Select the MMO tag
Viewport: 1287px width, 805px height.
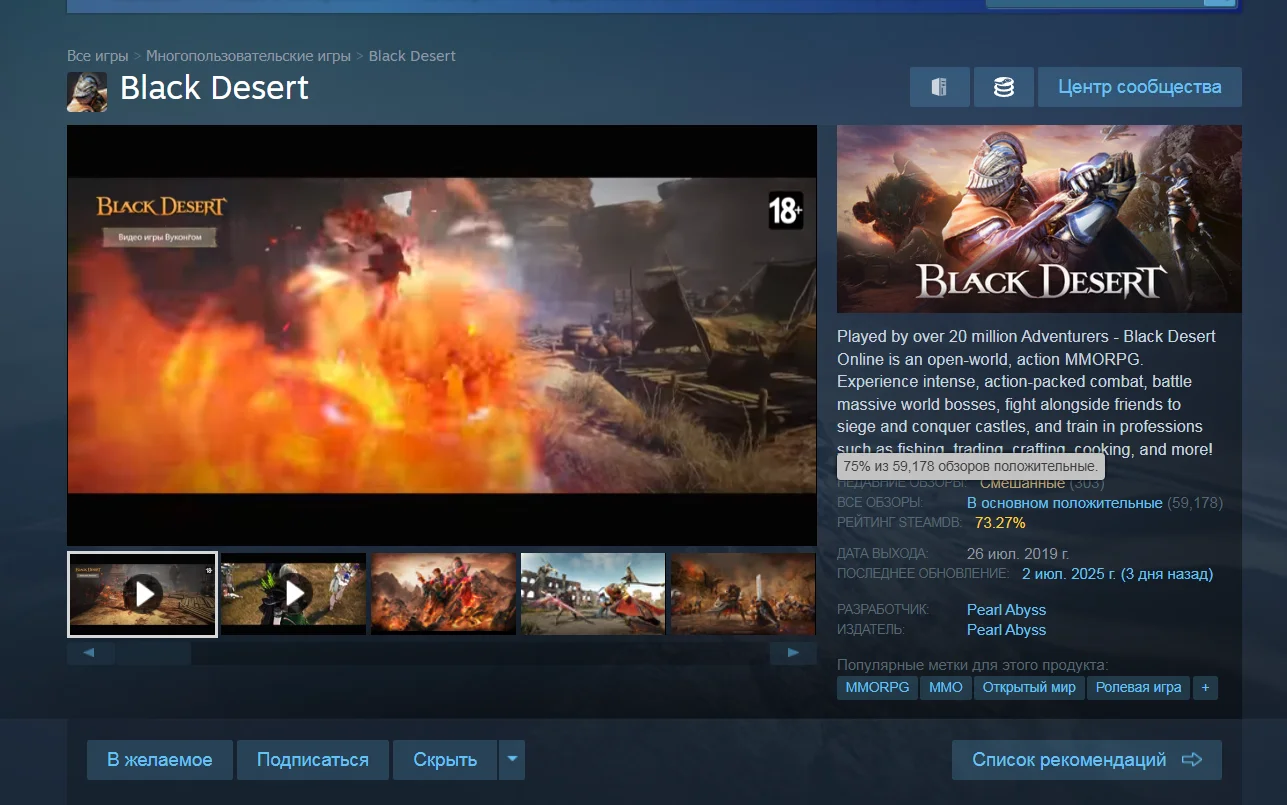(946, 688)
